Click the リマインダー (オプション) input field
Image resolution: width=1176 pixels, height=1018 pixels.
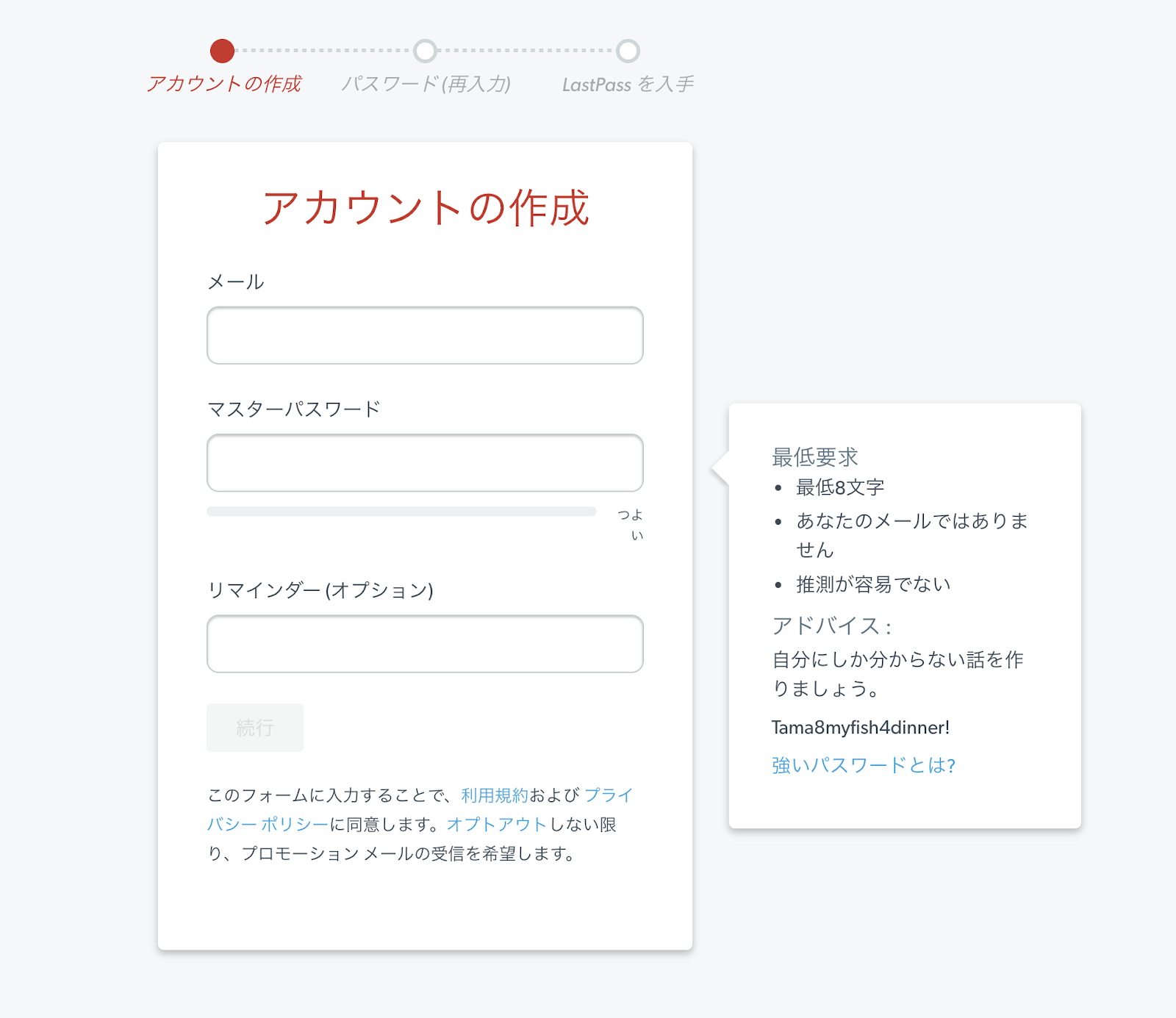click(425, 644)
